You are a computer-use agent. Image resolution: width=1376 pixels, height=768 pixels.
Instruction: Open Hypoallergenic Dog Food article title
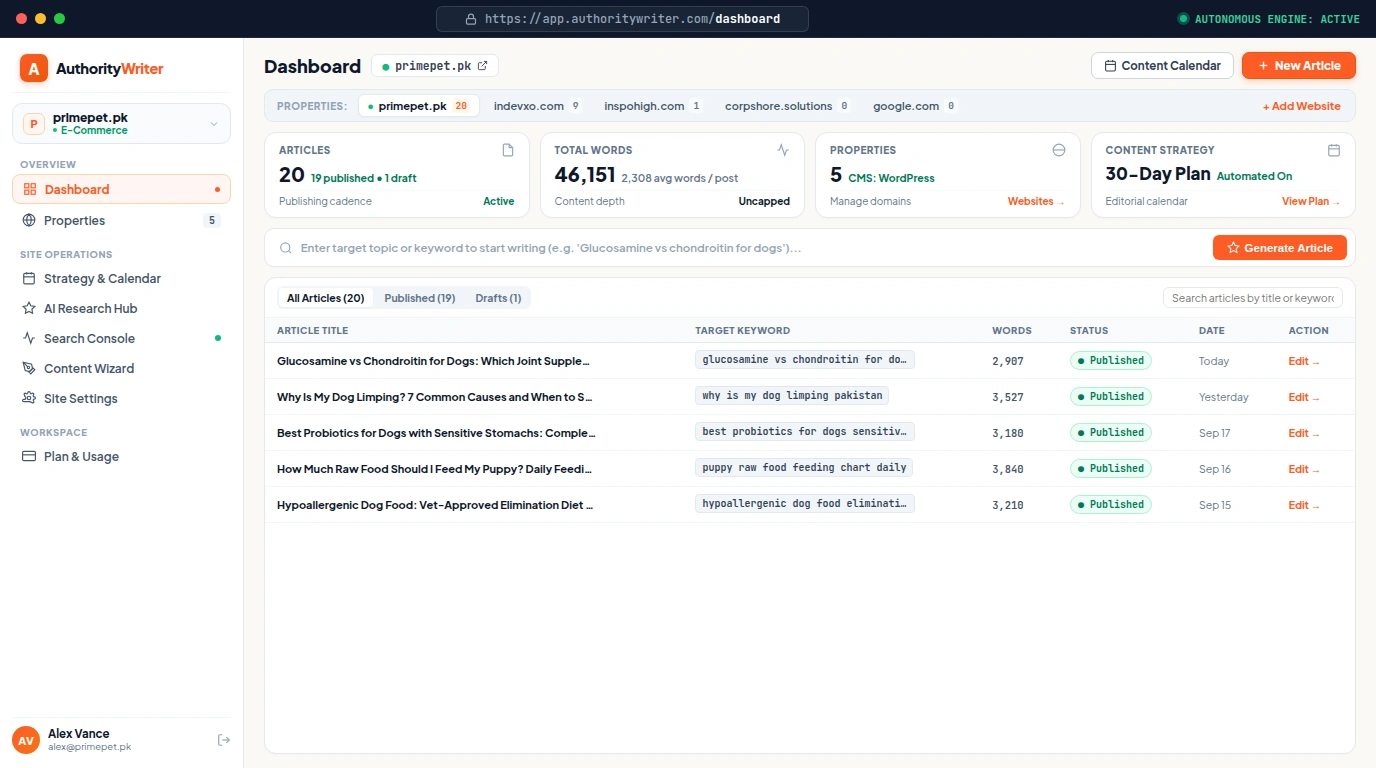pos(435,505)
